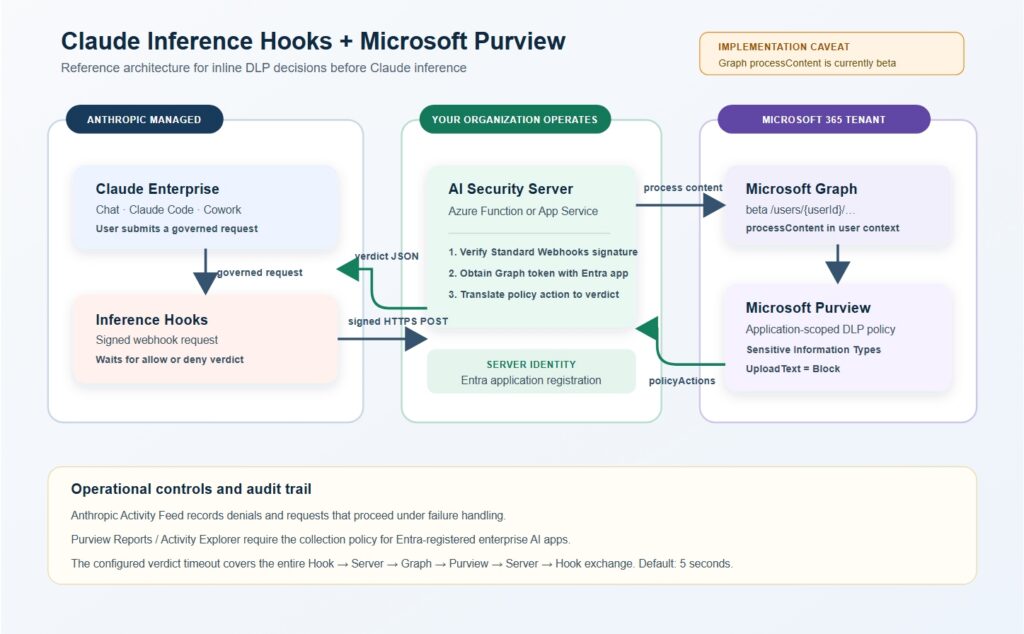Select the subtitle "Reference architecture for inline DLP decisions"
Screen dimensions: 1024x634
click(263, 68)
